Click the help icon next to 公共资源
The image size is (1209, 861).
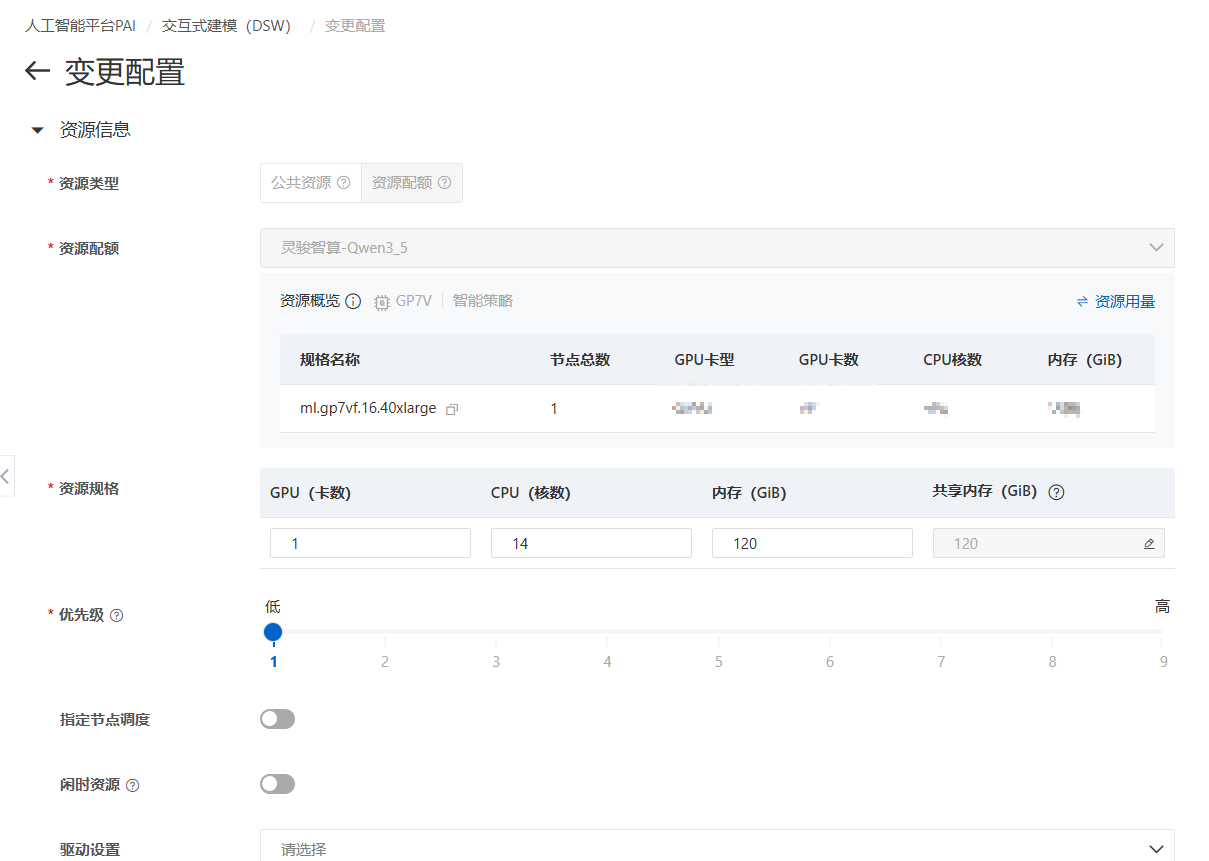click(x=343, y=183)
